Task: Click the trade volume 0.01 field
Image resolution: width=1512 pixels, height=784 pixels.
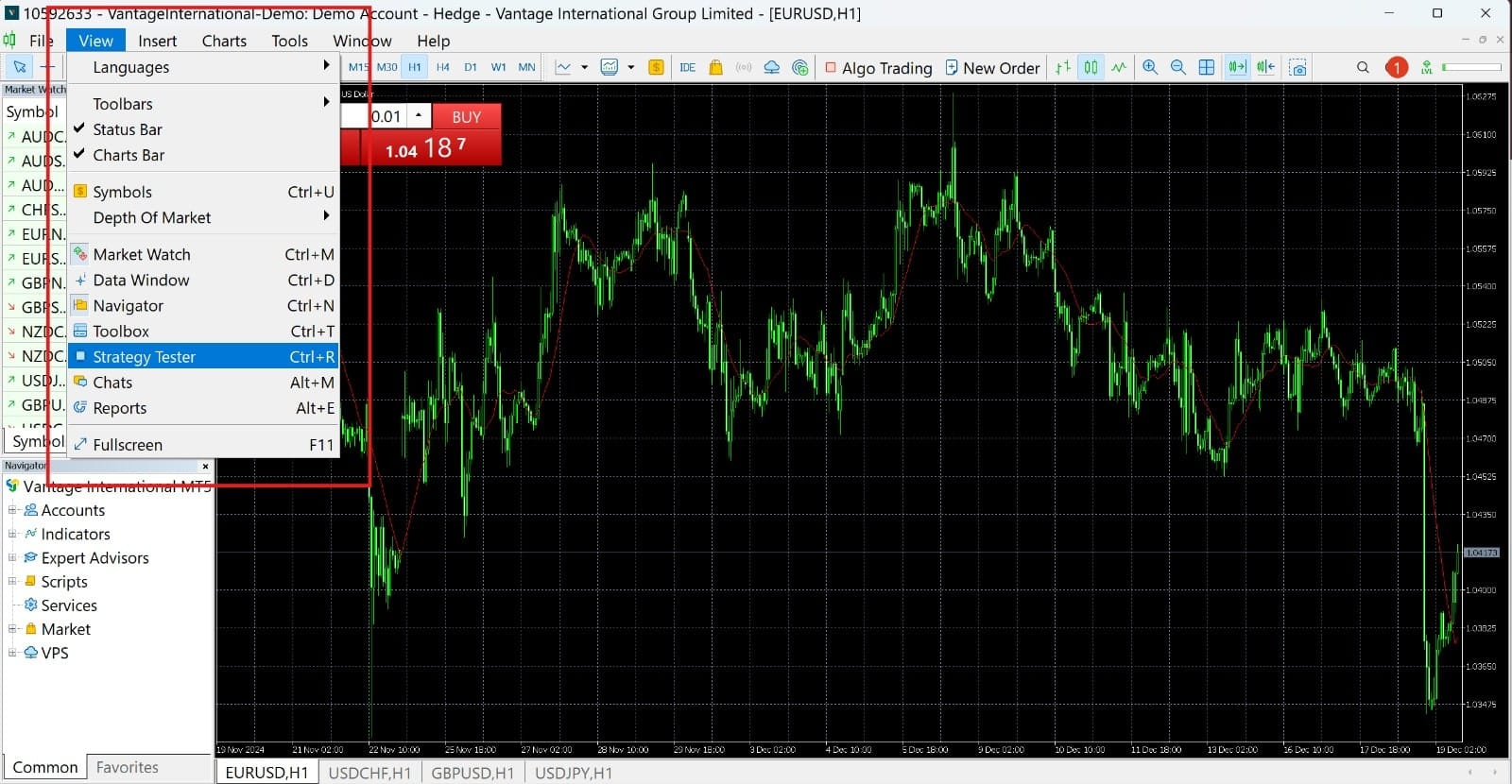Action: click(386, 116)
